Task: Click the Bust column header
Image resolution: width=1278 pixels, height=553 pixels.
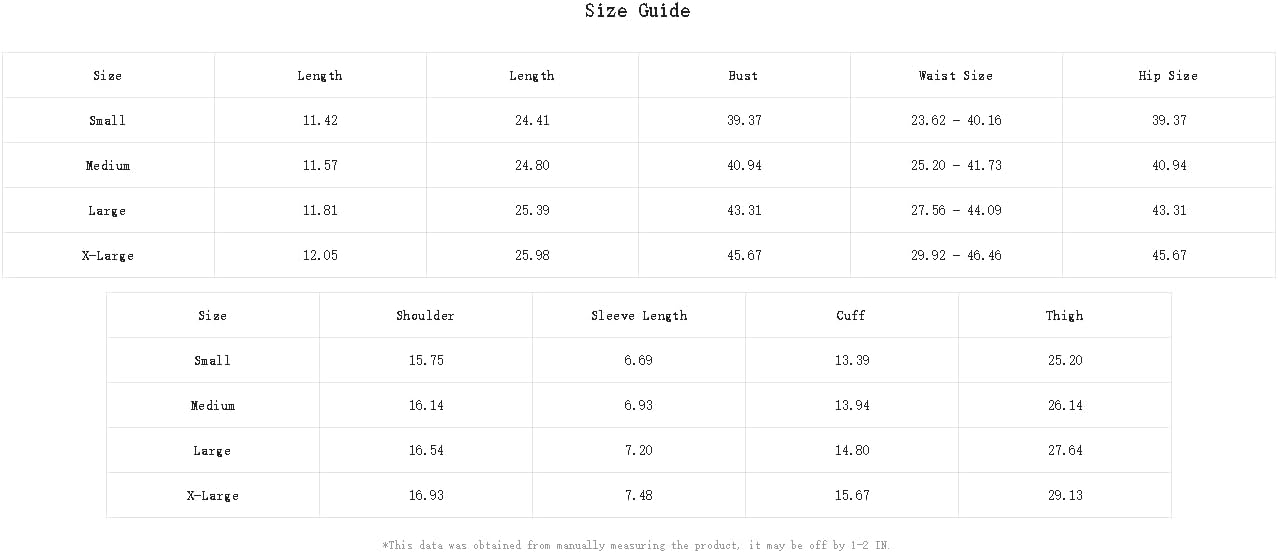Action: [743, 76]
